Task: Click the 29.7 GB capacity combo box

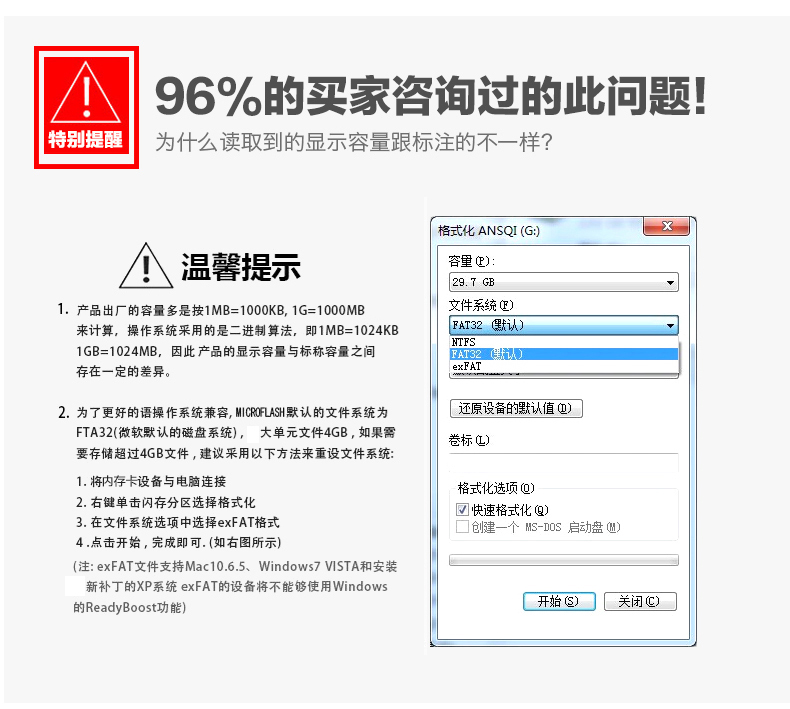Action: 563,282
